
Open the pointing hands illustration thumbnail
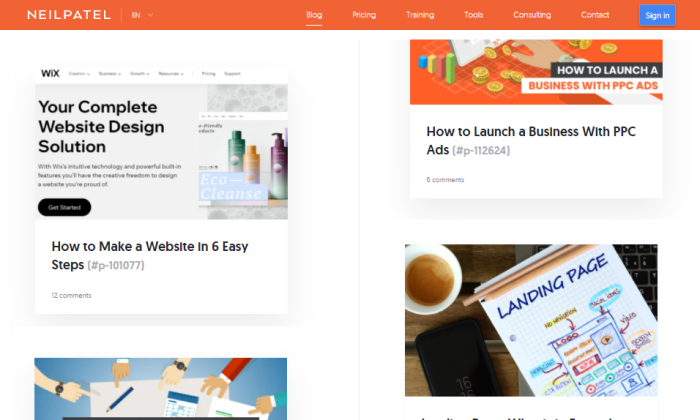161,389
